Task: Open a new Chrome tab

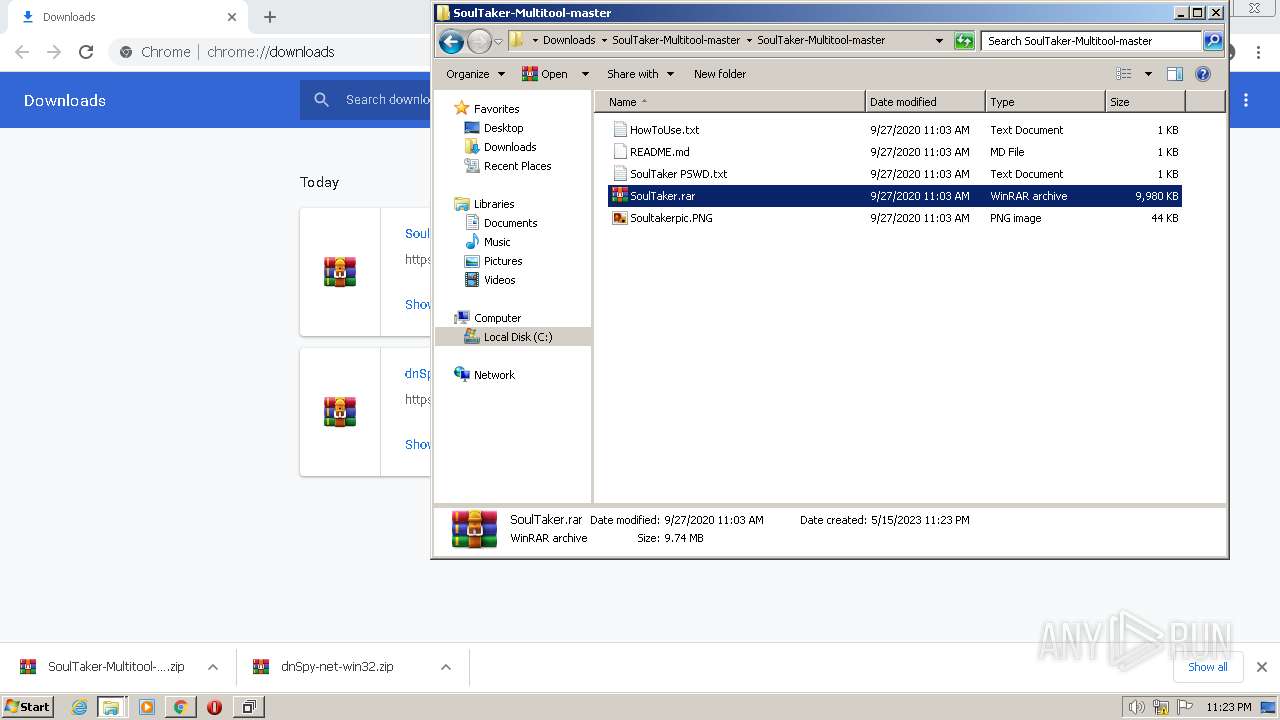Action: pyautogui.click(x=270, y=17)
